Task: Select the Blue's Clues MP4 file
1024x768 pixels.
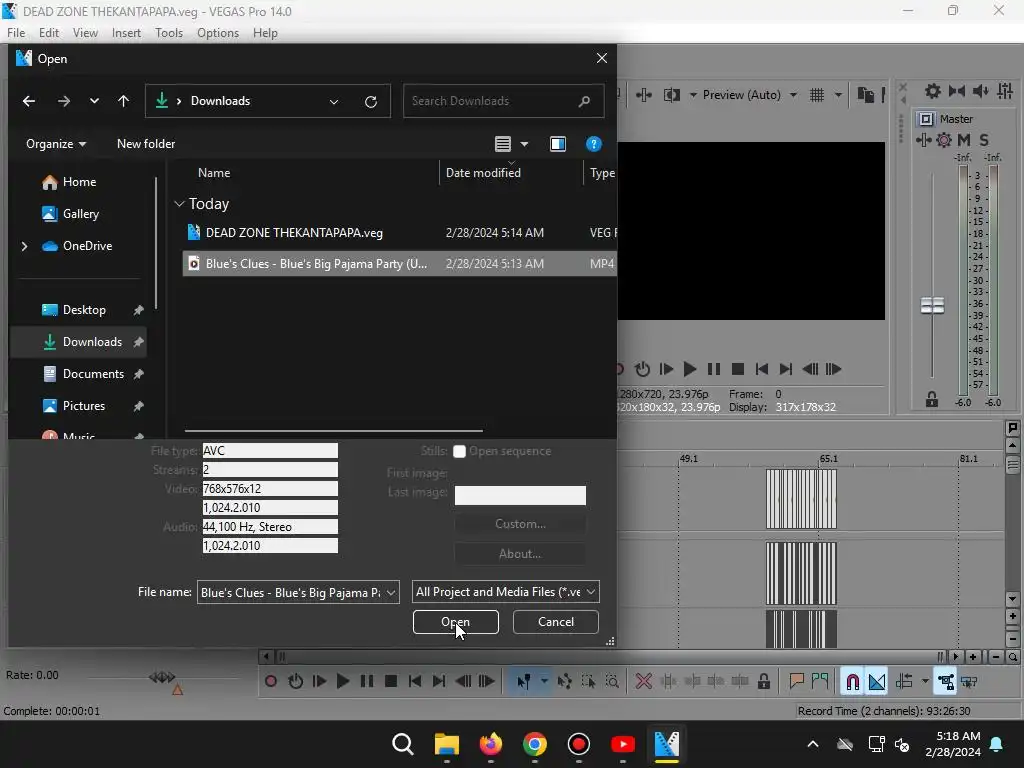Action: pyautogui.click(x=400, y=264)
